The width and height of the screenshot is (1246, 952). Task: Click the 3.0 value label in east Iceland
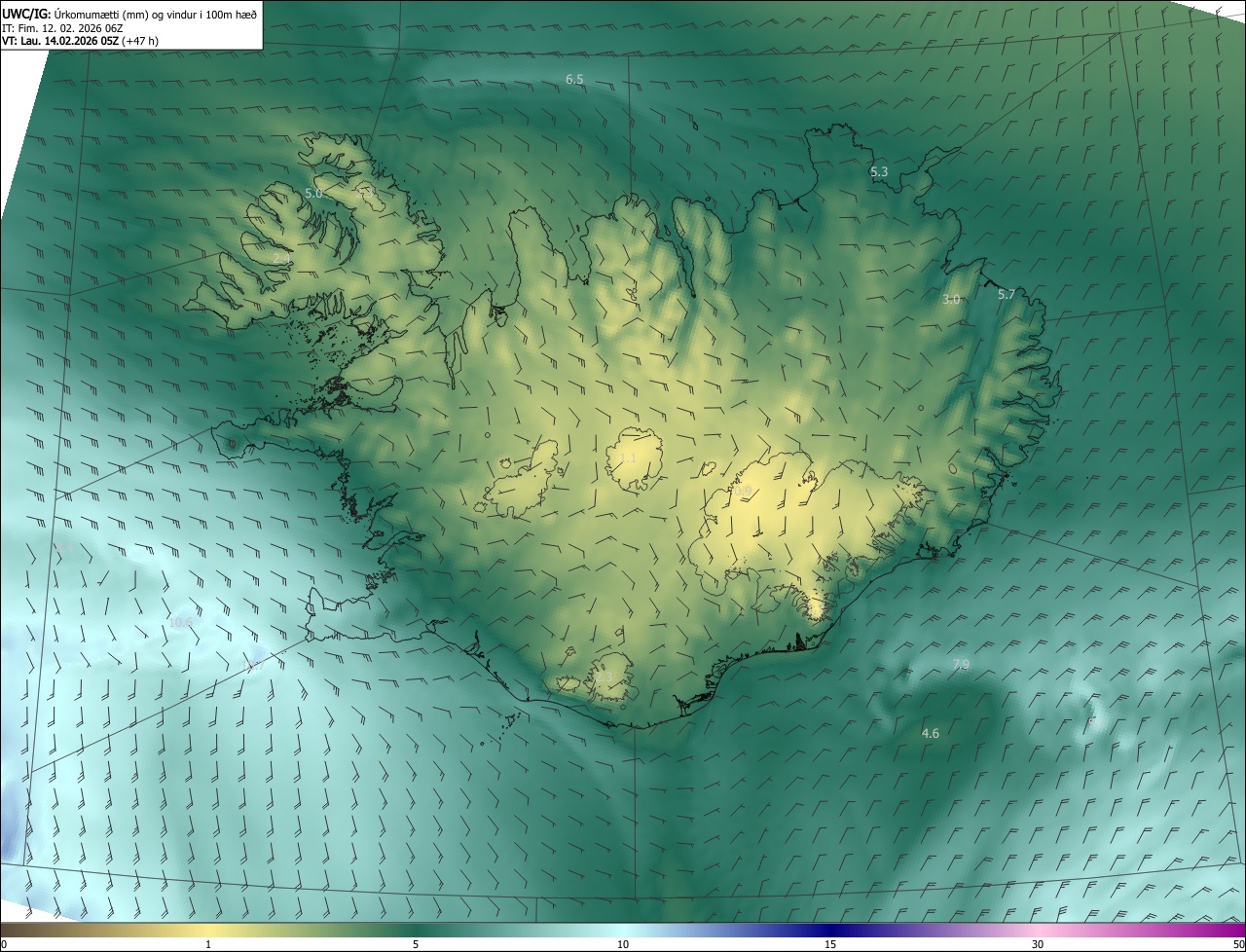(x=951, y=300)
